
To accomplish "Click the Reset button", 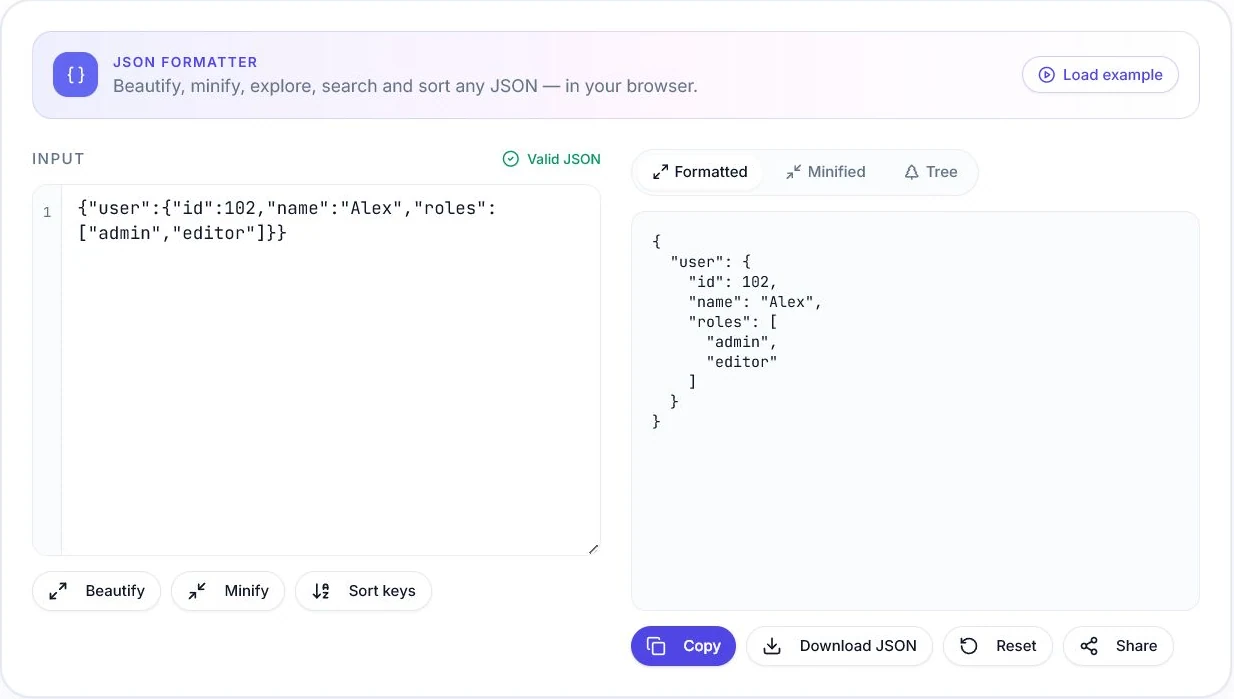I will point(998,646).
